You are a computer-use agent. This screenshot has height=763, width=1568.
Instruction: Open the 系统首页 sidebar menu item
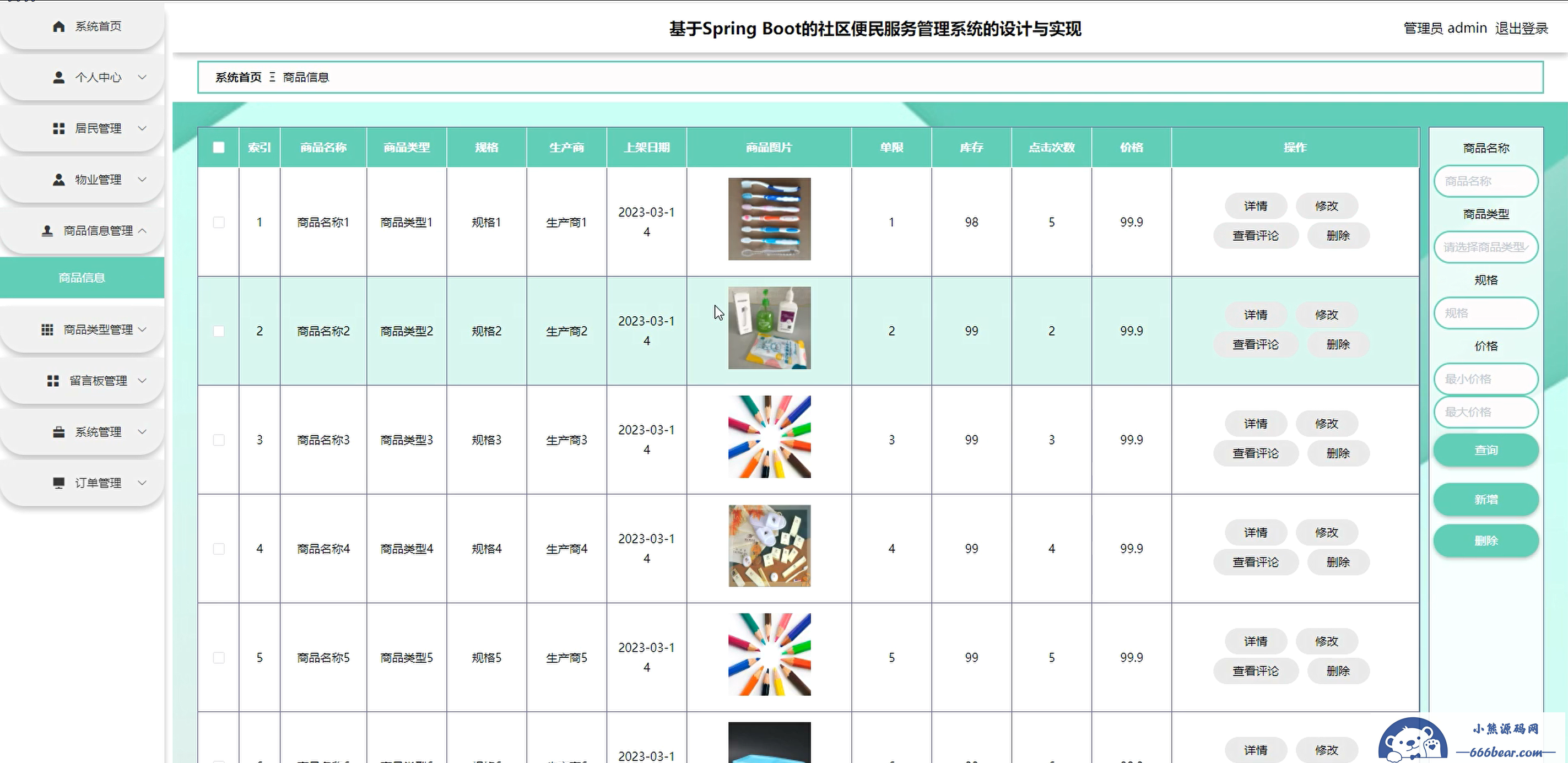point(82,26)
